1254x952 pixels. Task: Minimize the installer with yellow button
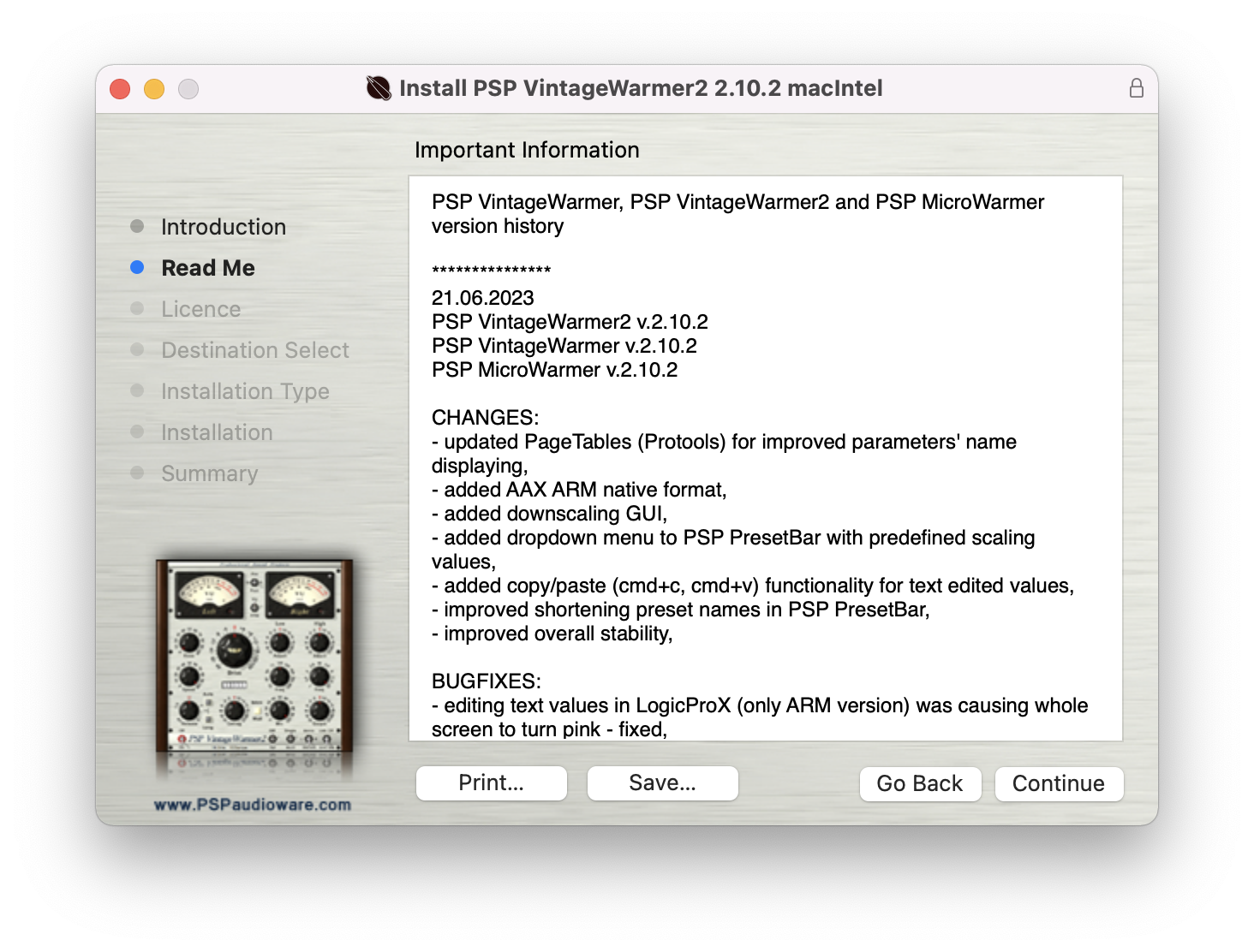[154, 89]
